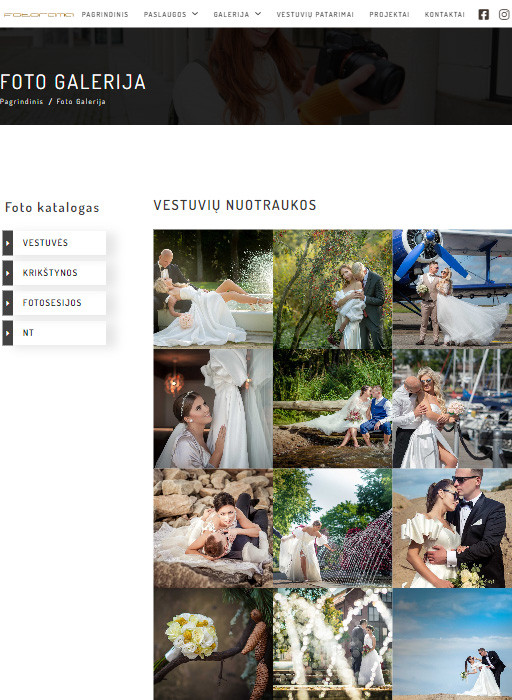Select the Fotosesijos catalog category

coord(59,303)
